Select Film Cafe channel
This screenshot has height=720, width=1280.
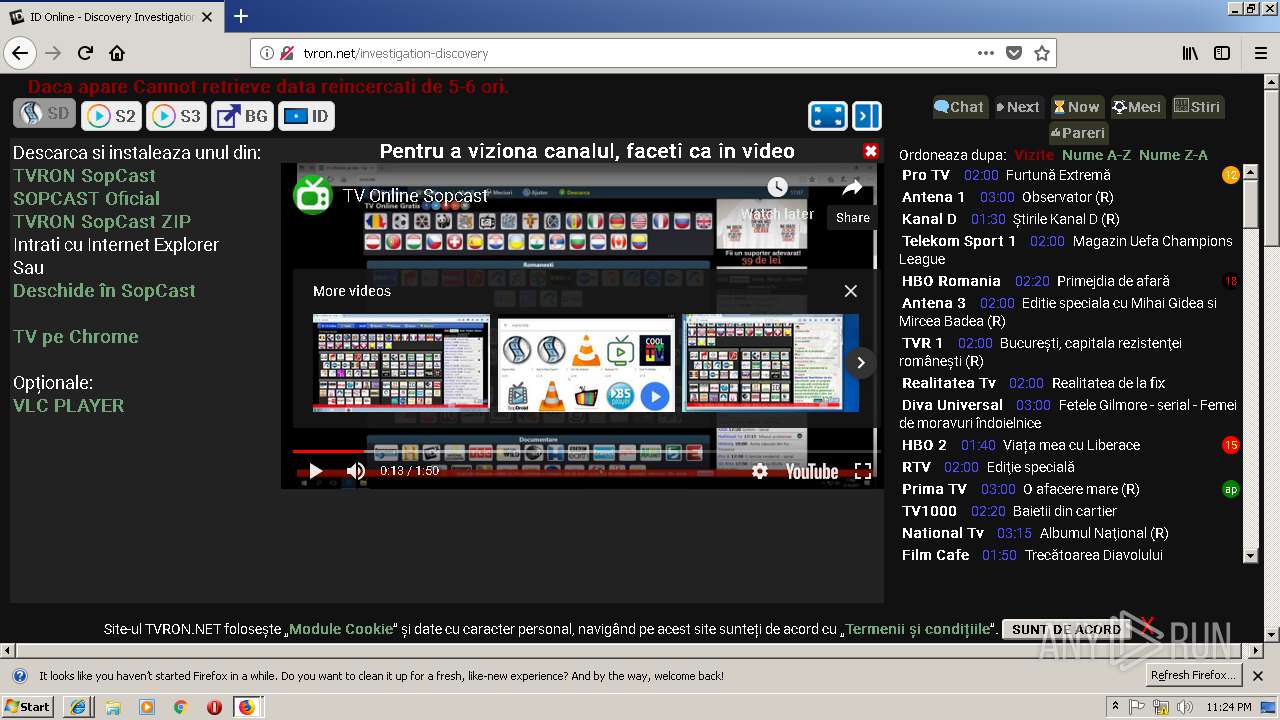pos(936,555)
